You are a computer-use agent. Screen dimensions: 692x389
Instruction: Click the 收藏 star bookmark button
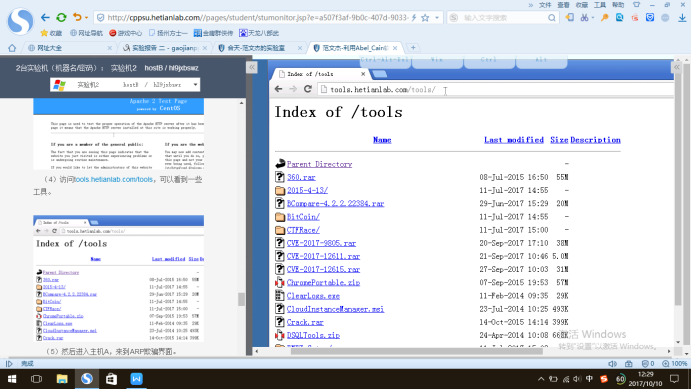[51, 33]
